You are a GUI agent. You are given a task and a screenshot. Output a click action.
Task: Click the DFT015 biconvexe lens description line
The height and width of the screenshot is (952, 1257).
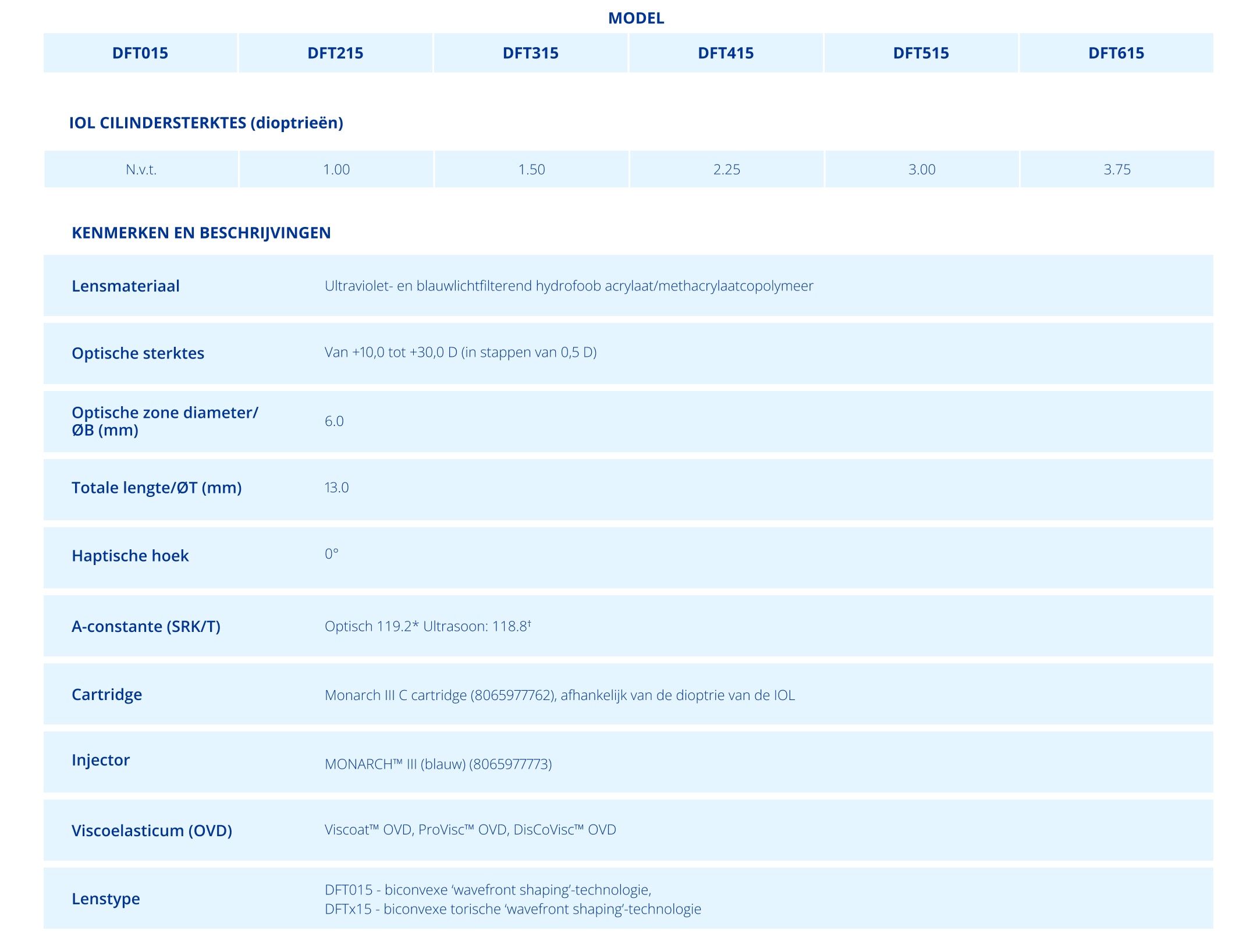point(488,890)
